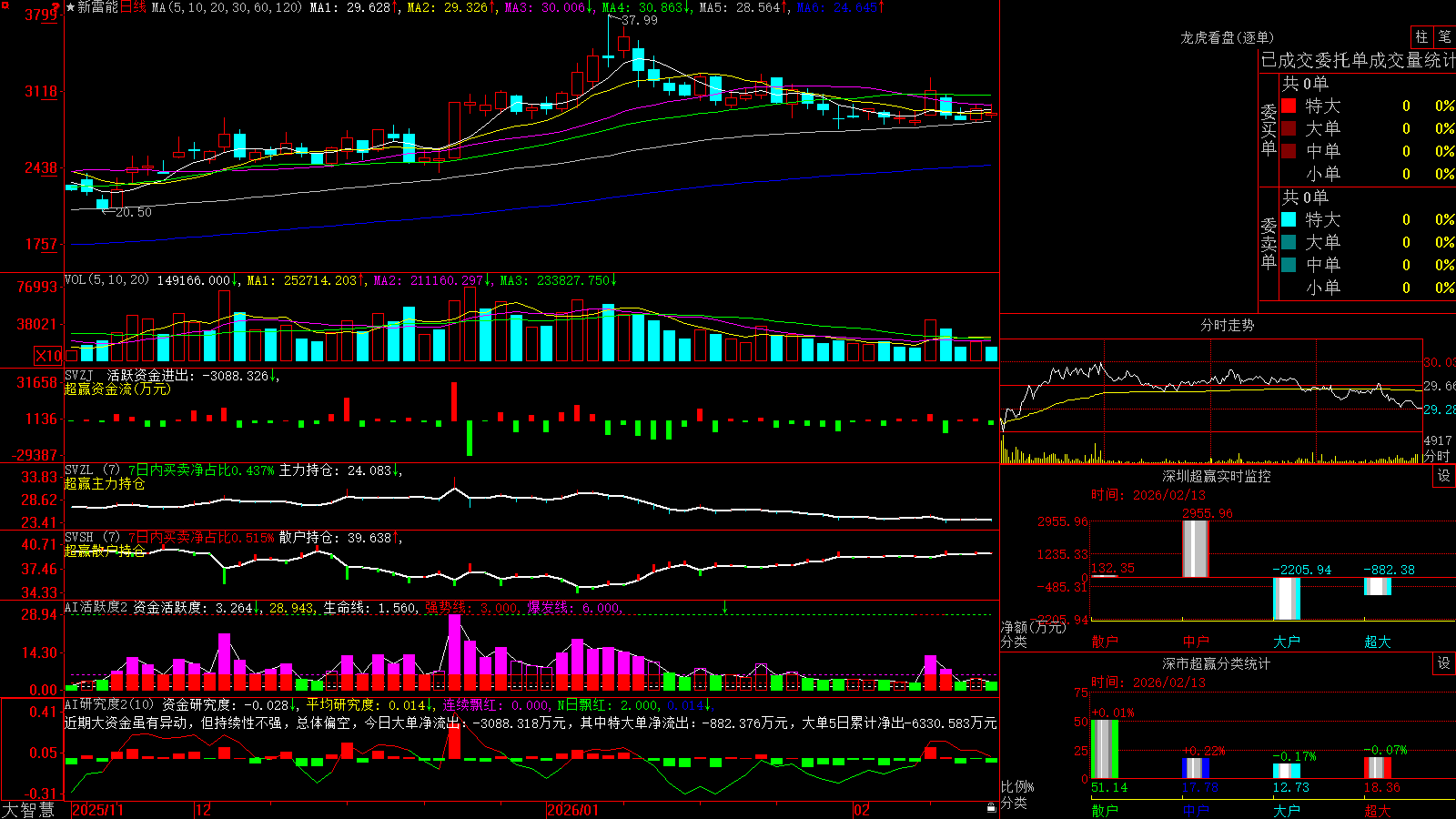Viewport: 1456px width, 819px height.
Task: Click the lock icon on the time axis
Action: 991,807
